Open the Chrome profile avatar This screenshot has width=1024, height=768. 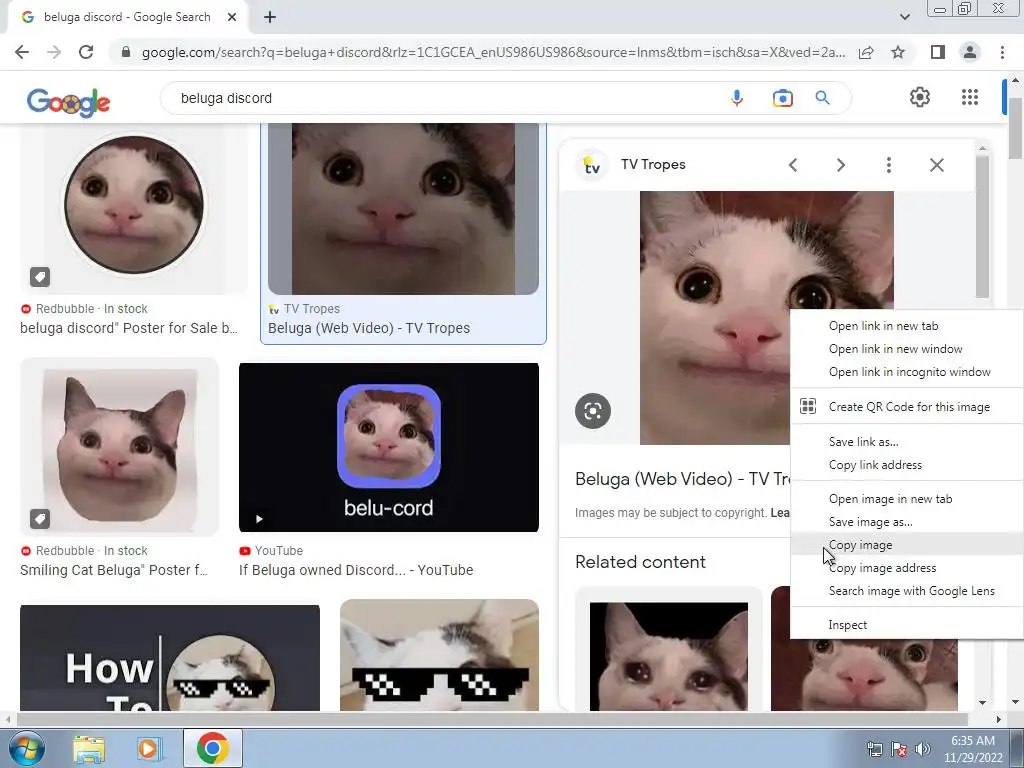coord(970,52)
